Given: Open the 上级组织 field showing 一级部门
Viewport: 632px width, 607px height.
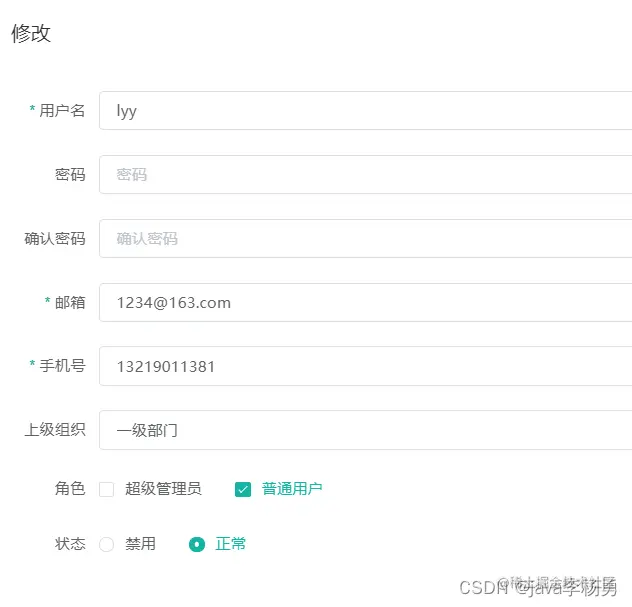Looking at the screenshot, I should tap(366, 430).
